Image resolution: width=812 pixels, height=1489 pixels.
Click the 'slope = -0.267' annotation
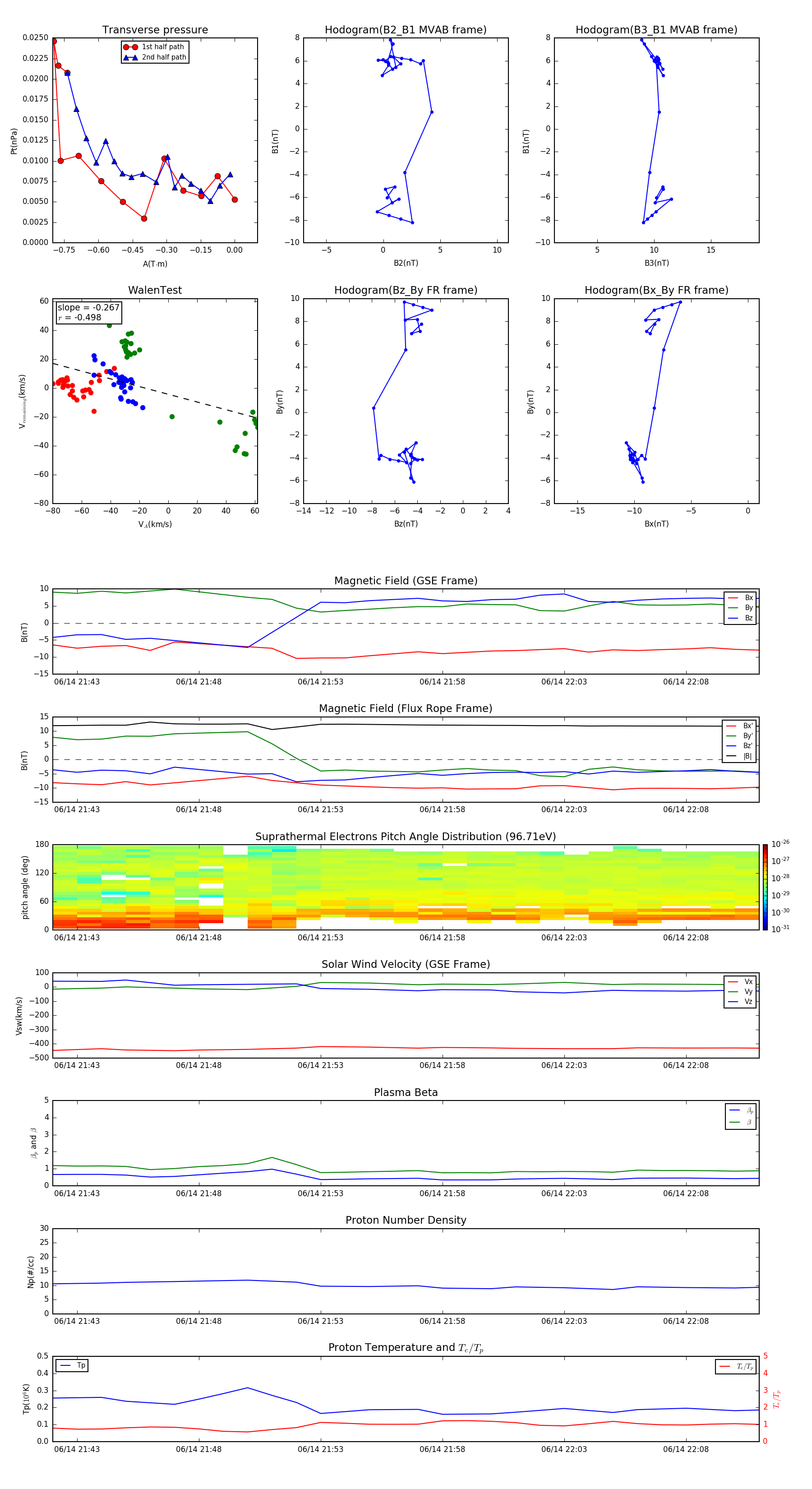[x=88, y=308]
